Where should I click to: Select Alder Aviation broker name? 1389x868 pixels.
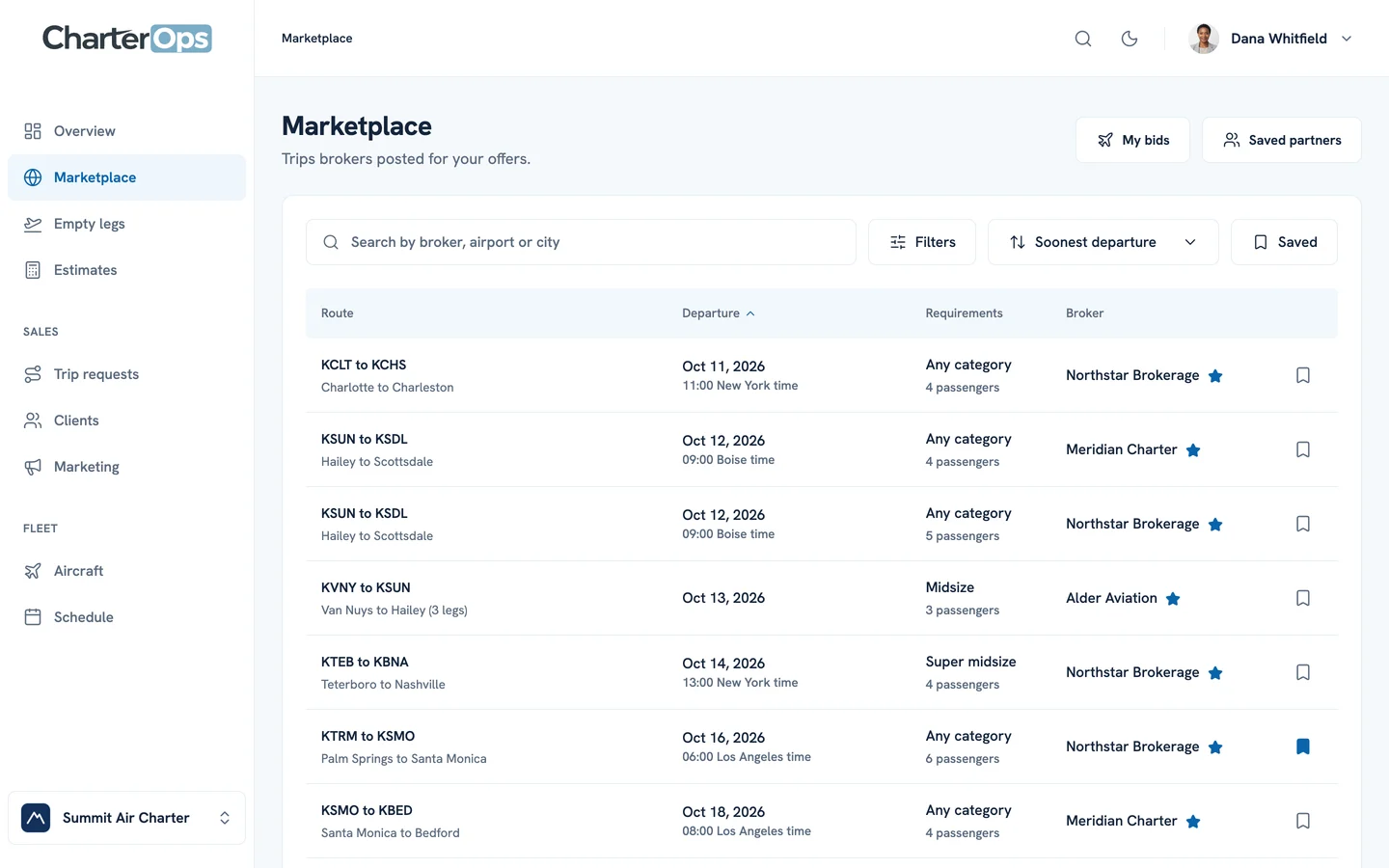[x=1111, y=598]
